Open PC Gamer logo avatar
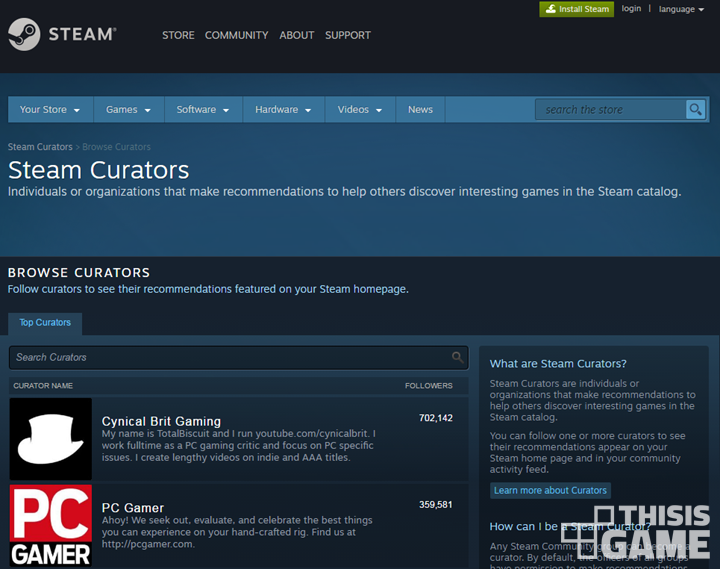 pyautogui.click(x=51, y=525)
